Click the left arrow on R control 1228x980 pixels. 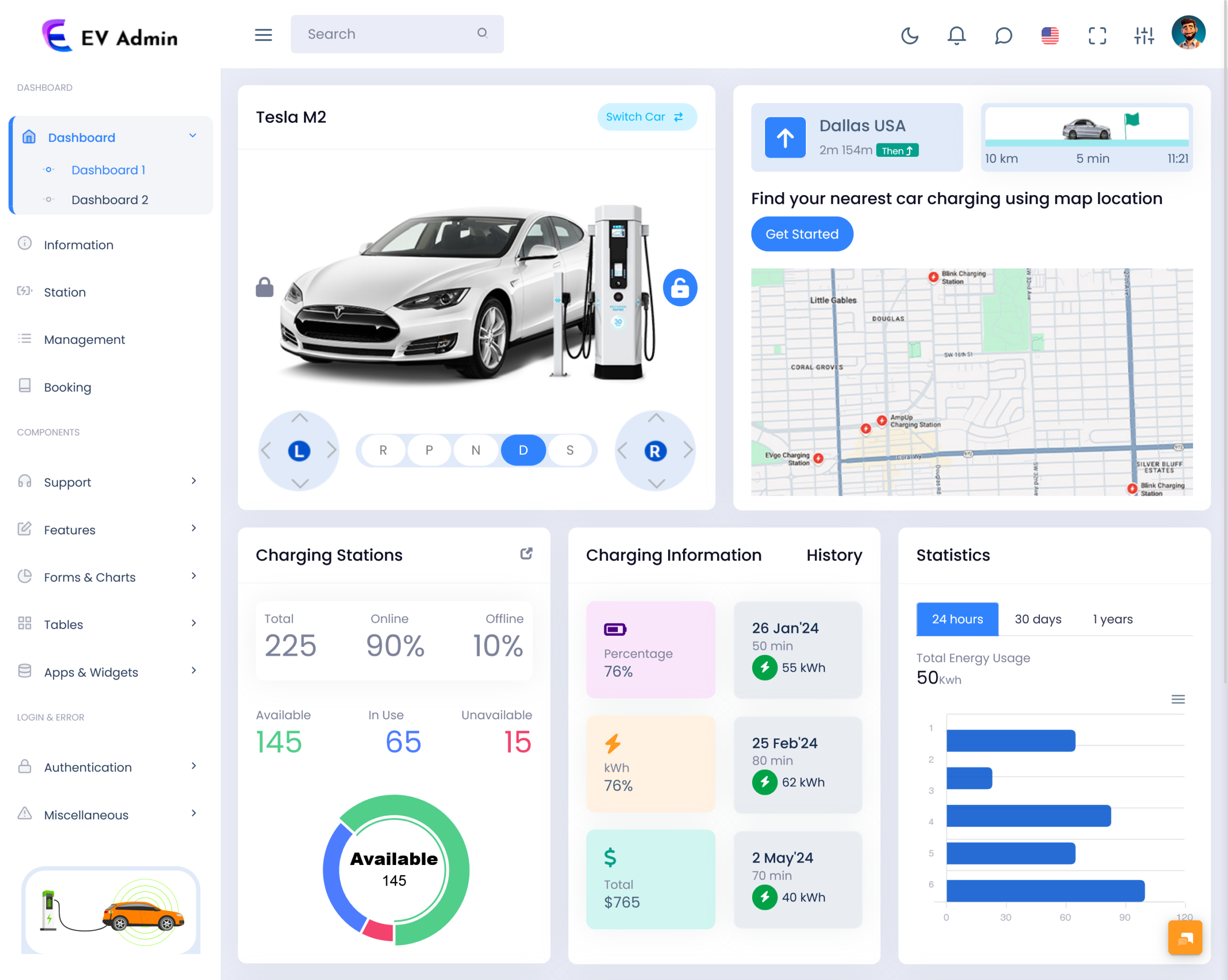(622, 450)
